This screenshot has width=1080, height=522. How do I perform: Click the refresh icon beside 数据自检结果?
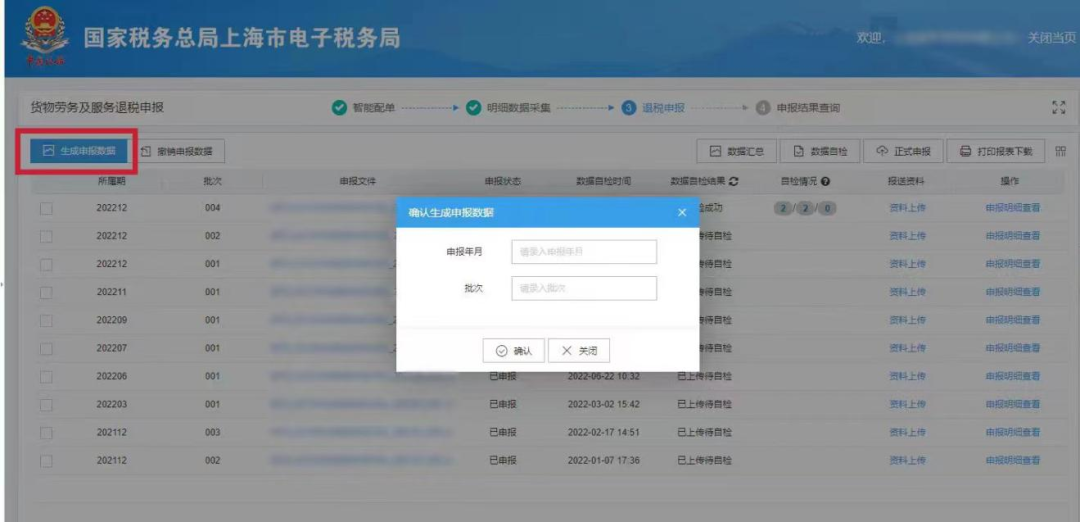(734, 182)
